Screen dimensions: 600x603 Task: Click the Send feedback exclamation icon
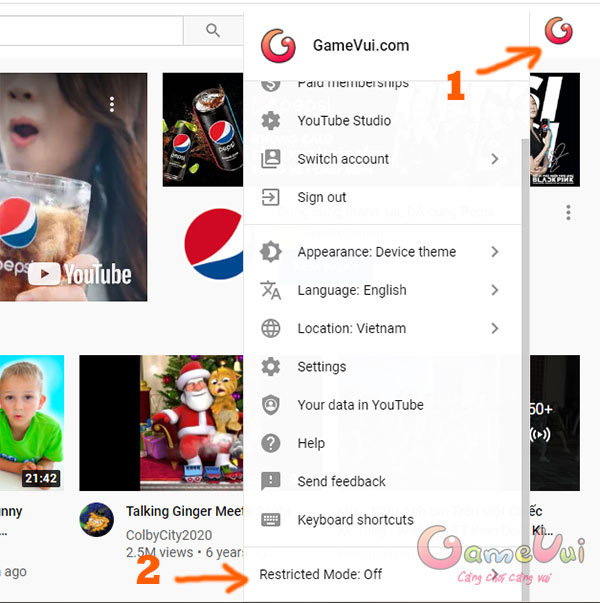coord(271,481)
